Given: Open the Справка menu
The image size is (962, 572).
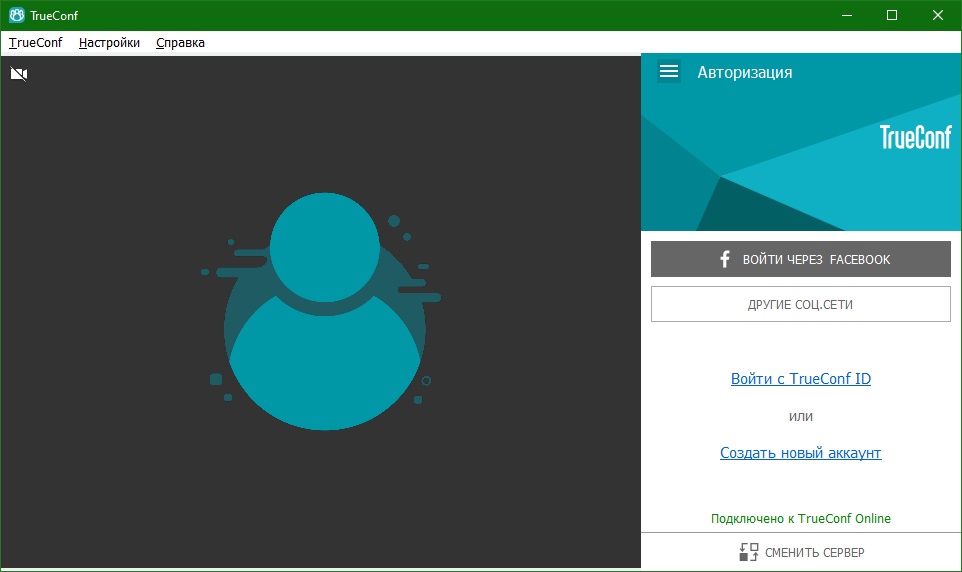Looking at the screenshot, I should pos(180,42).
